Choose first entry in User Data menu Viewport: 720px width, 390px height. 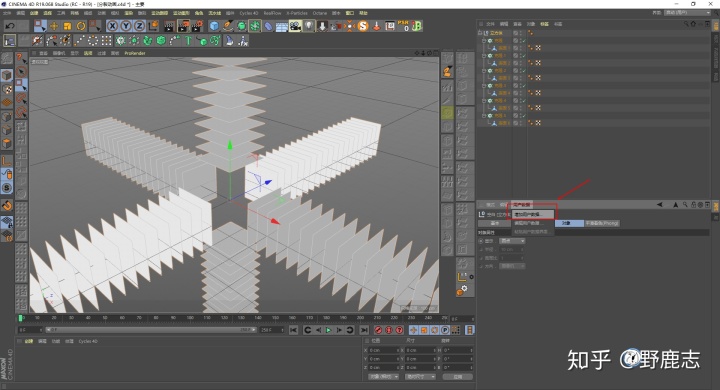tap(532, 215)
